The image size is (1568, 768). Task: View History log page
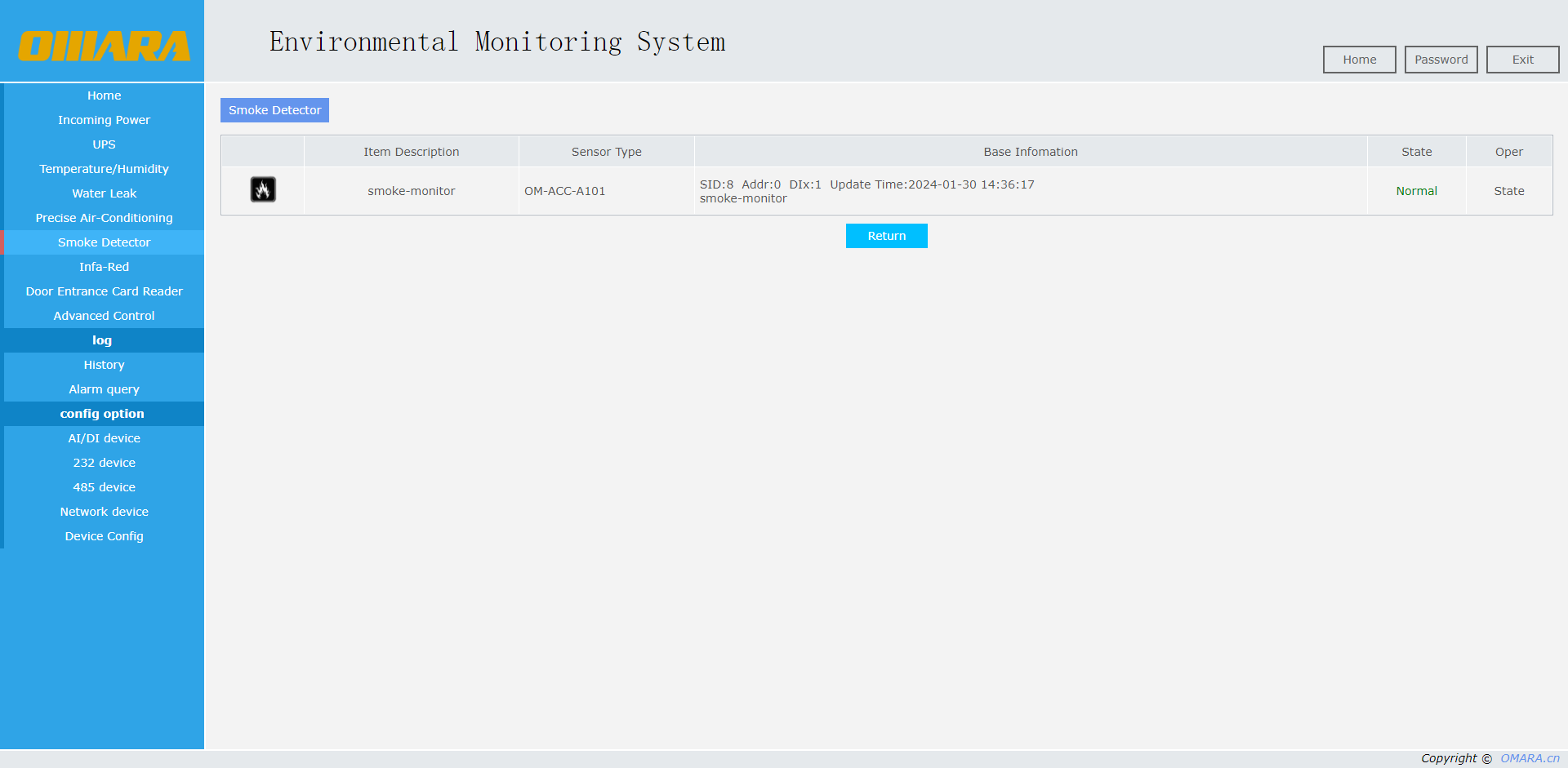(x=104, y=365)
